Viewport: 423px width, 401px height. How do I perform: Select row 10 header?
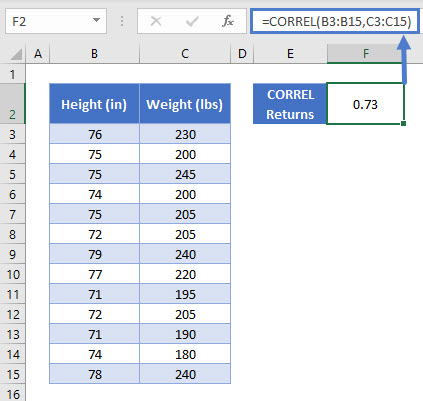(x=13, y=274)
